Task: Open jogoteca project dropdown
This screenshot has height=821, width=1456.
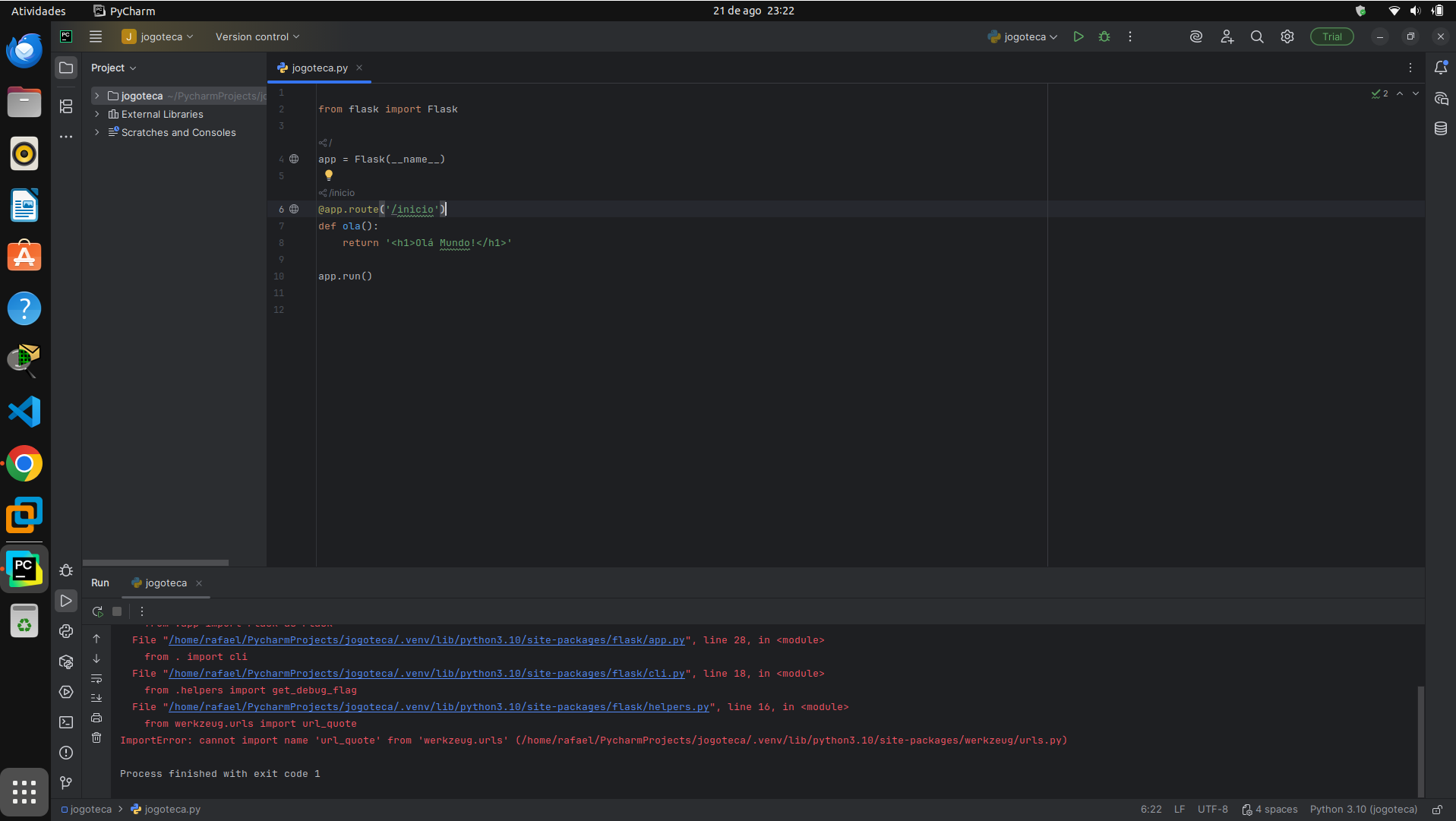Action: pyautogui.click(x=158, y=36)
